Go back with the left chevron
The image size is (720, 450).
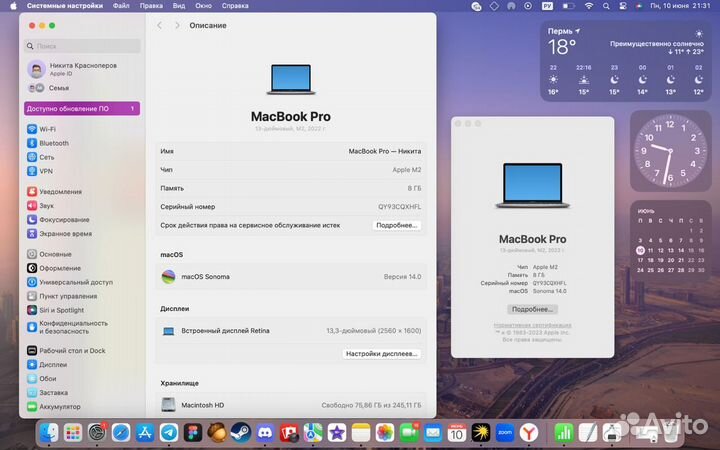(160, 26)
